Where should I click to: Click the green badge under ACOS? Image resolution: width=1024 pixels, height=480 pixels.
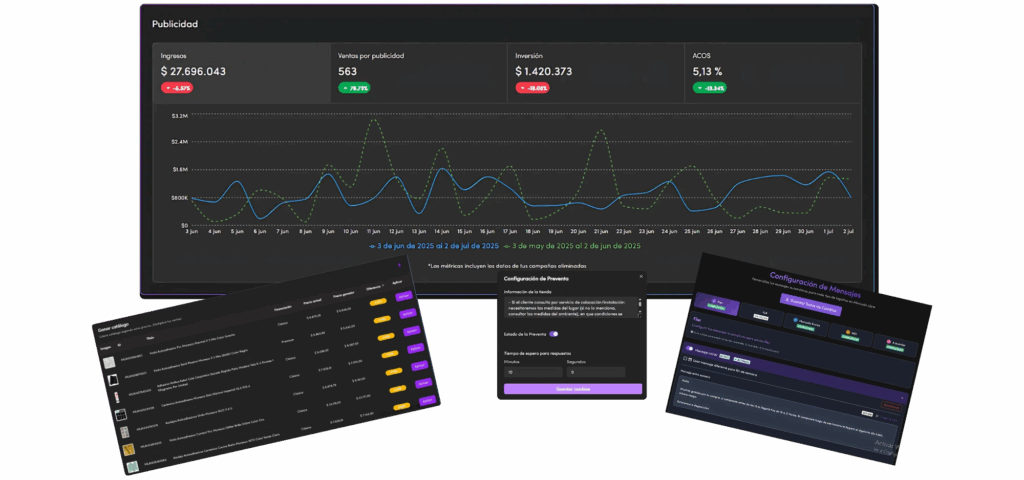709,88
